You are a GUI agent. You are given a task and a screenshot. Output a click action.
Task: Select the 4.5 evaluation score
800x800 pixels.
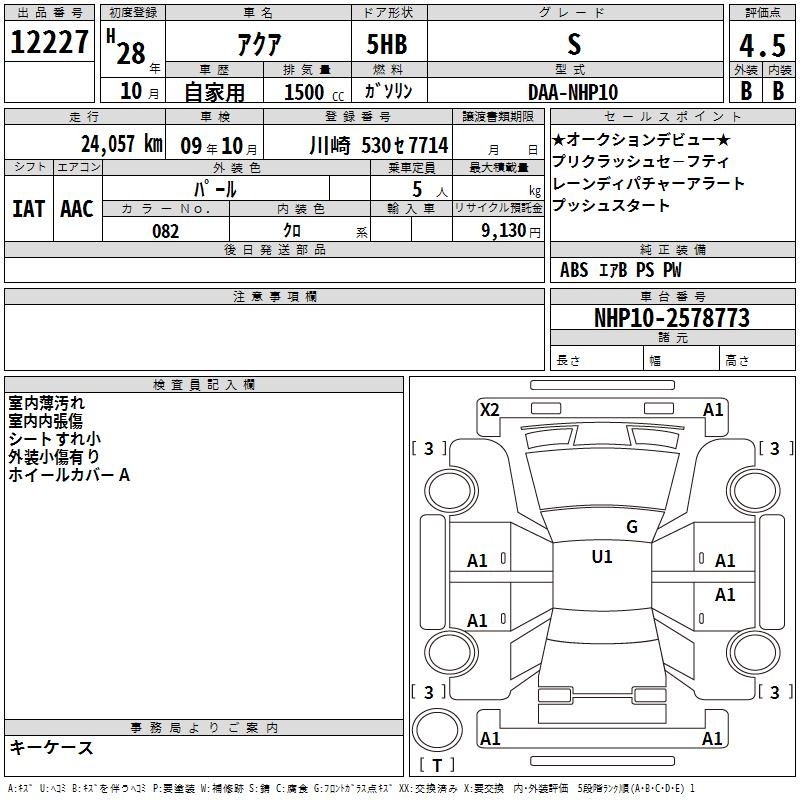click(x=762, y=45)
